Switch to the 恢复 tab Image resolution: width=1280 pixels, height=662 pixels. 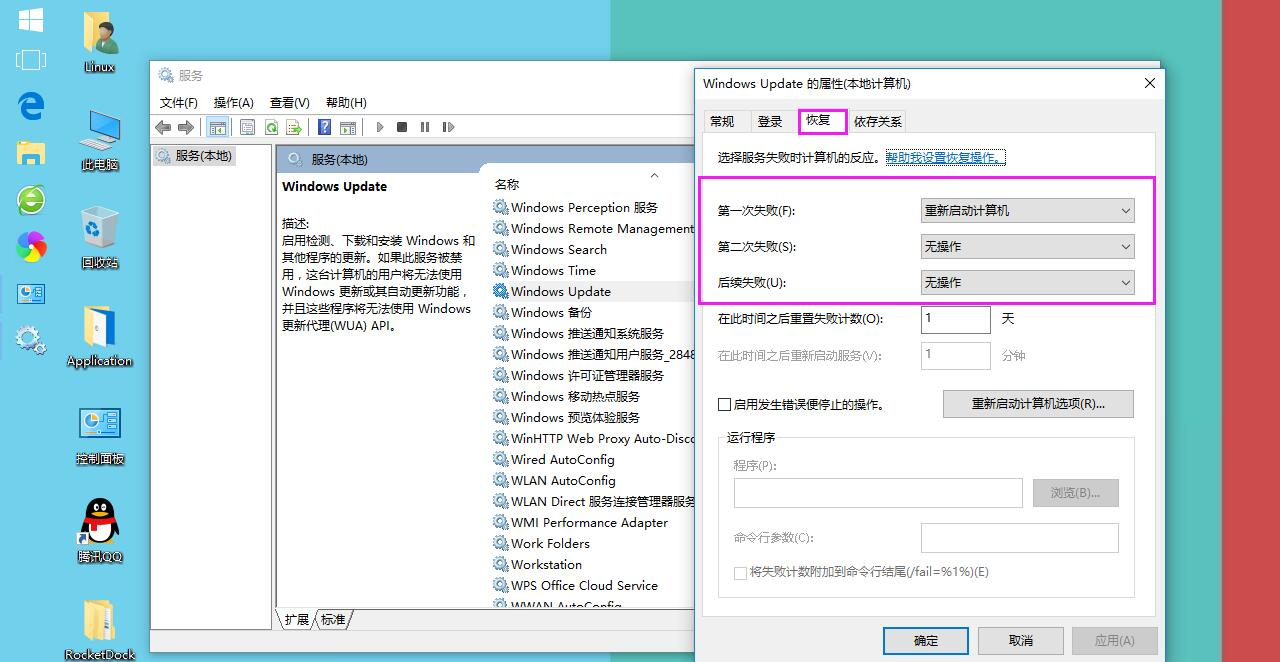[818, 120]
